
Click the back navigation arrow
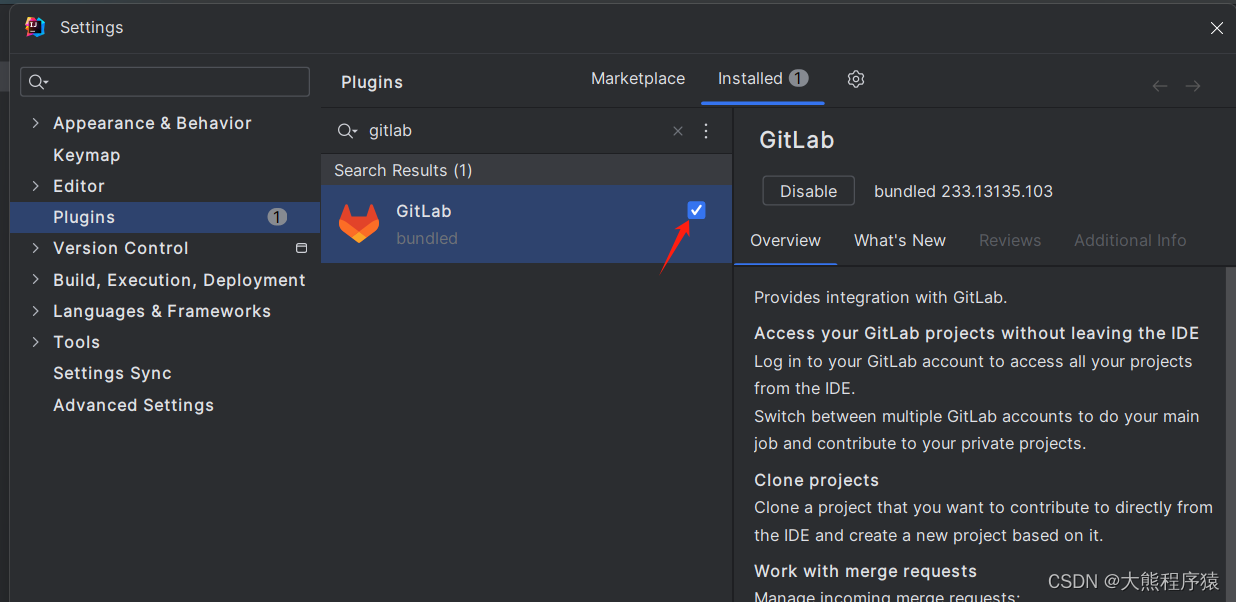pos(1159,86)
